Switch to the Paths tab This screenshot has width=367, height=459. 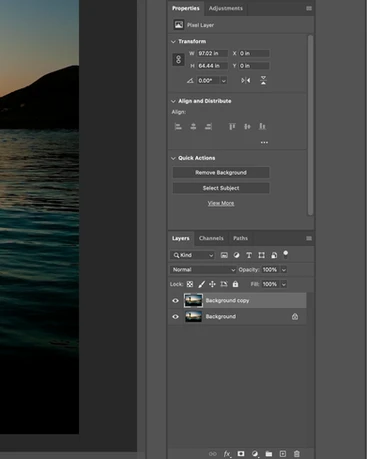click(x=240, y=238)
